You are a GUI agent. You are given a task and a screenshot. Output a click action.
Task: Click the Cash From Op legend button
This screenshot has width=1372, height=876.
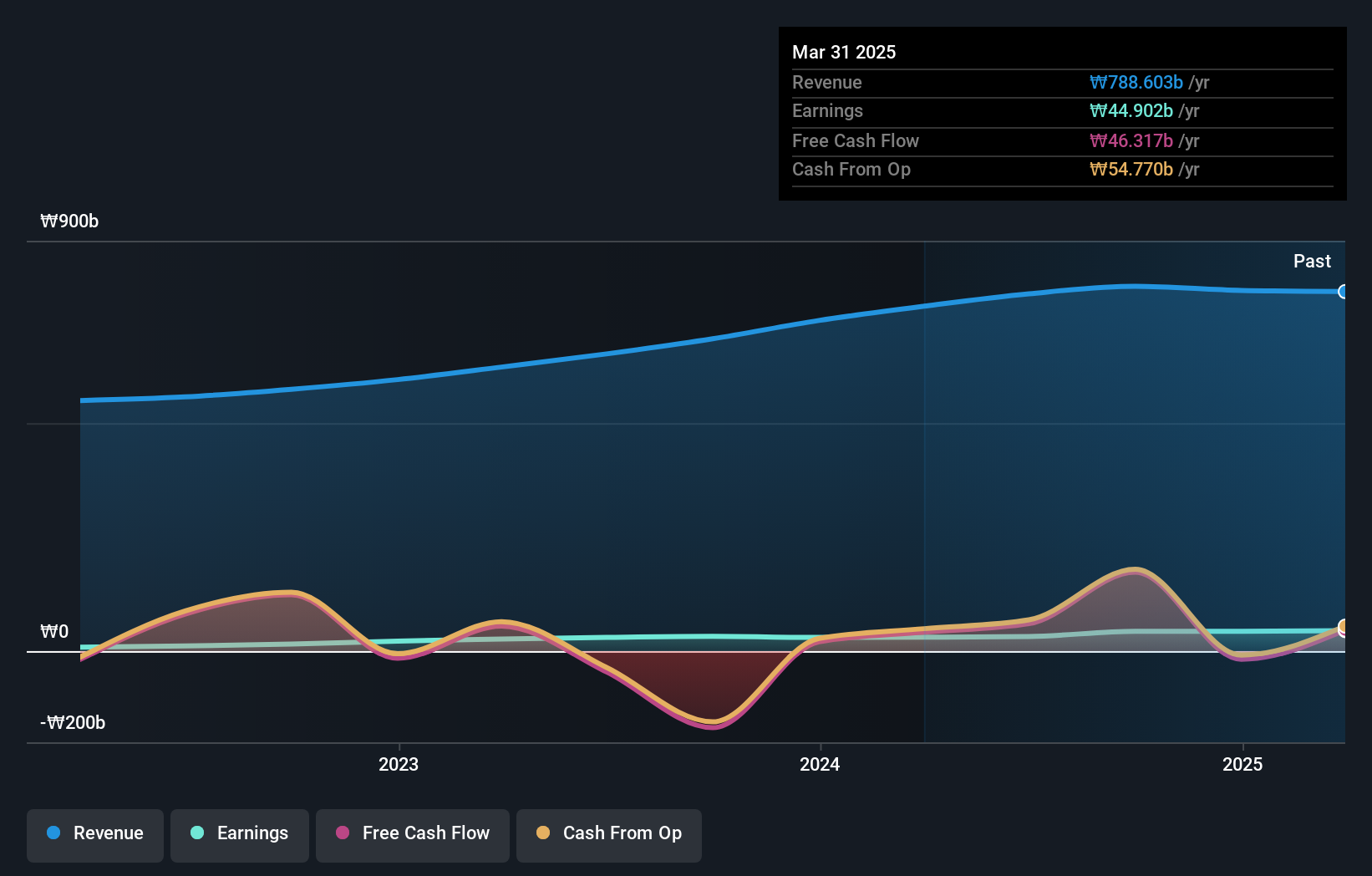click(x=608, y=833)
